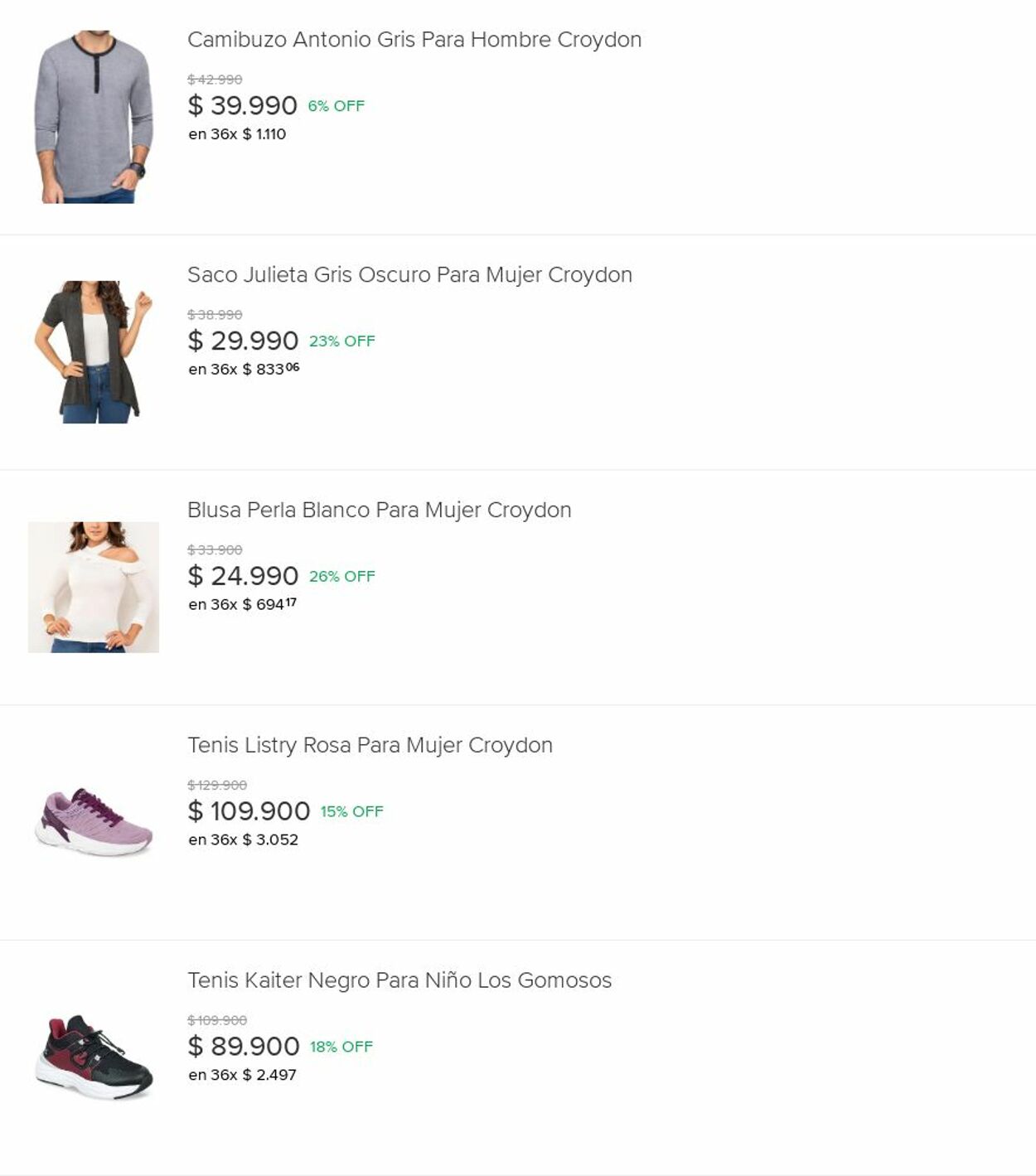
Task: Click the 15% OFF discount label
Action: [x=352, y=812]
